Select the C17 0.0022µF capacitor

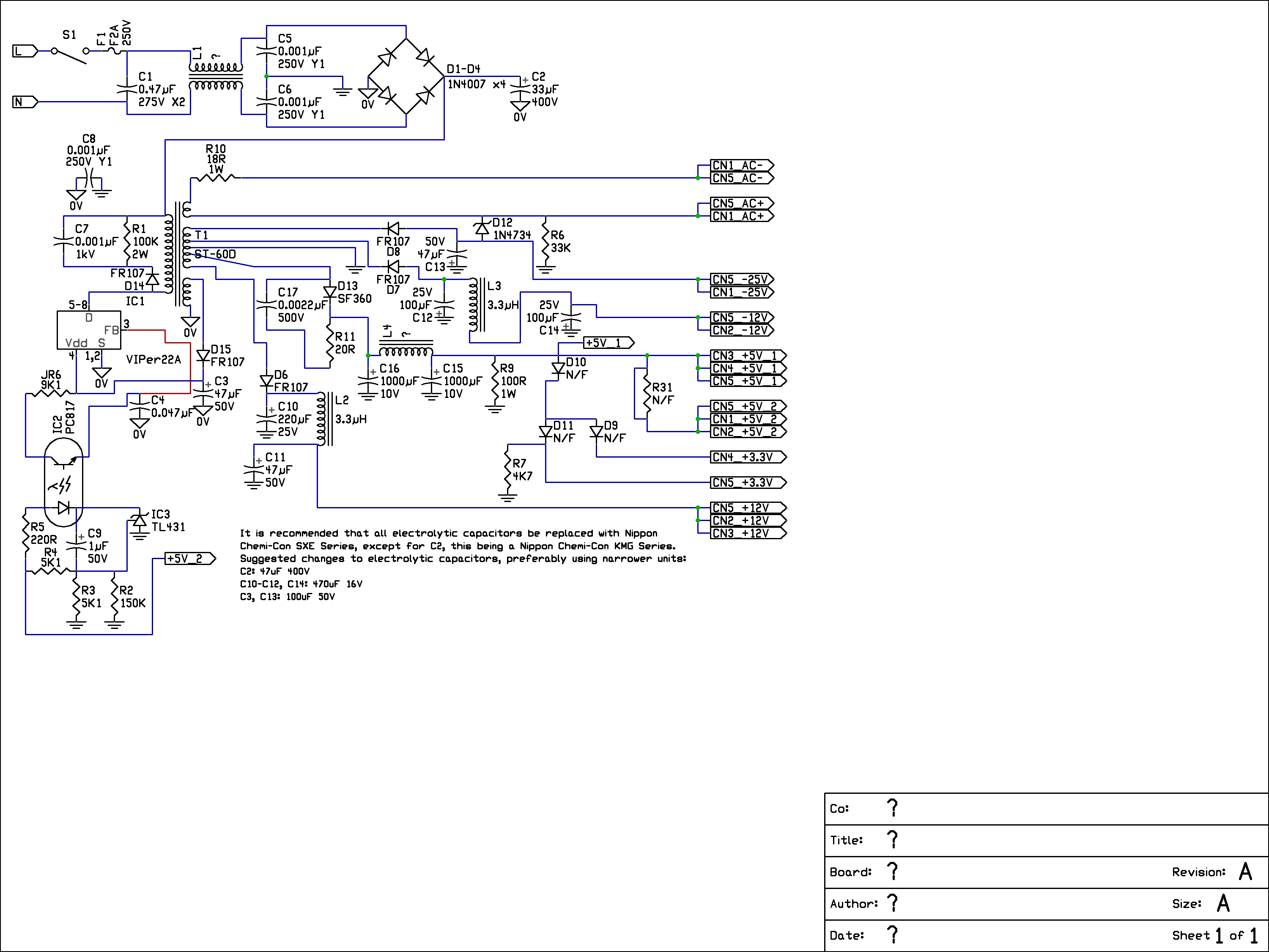(x=267, y=305)
